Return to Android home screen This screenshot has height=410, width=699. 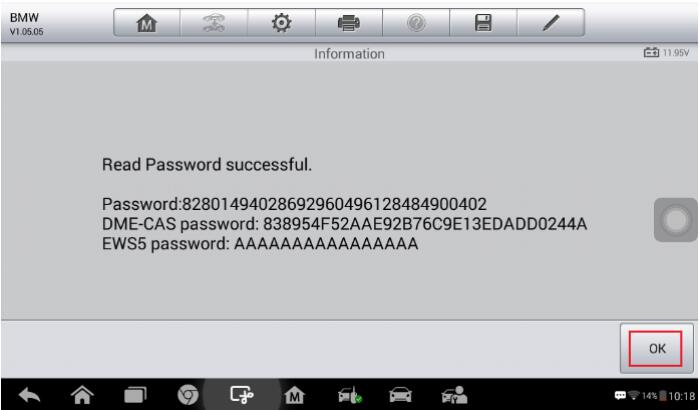click(82, 395)
